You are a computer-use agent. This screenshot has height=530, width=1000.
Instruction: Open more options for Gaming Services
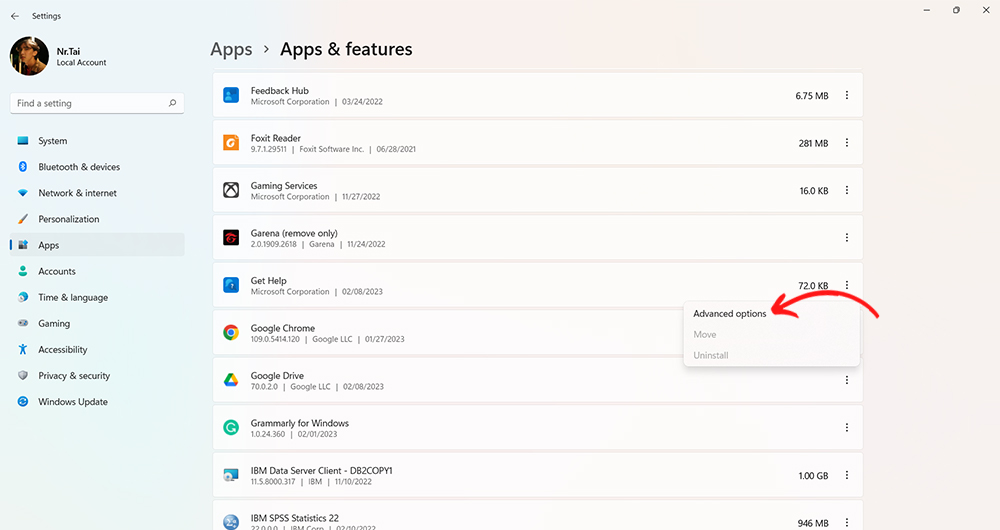(847, 190)
